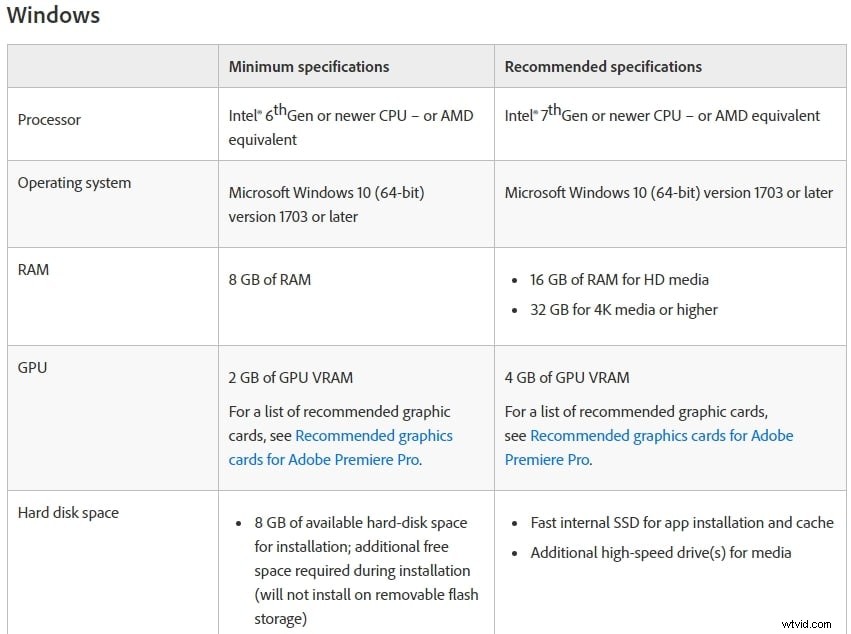The height and width of the screenshot is (634, 851).
Task: Click the Windows section heading
Action: click(x=53, y=16)
